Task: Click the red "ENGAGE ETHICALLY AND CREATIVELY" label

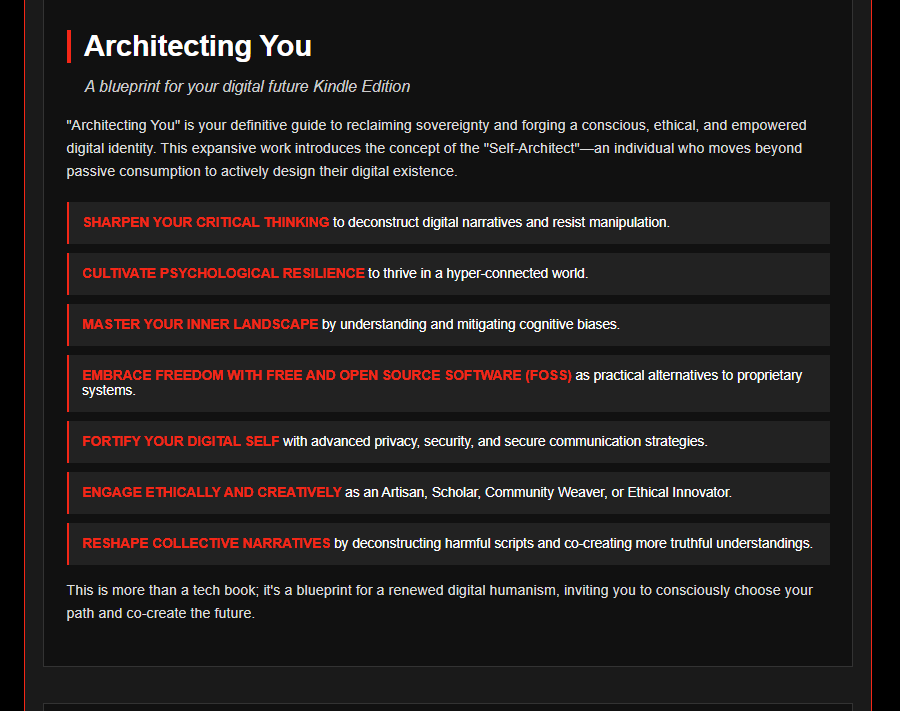Action: (x=212, y=492)
